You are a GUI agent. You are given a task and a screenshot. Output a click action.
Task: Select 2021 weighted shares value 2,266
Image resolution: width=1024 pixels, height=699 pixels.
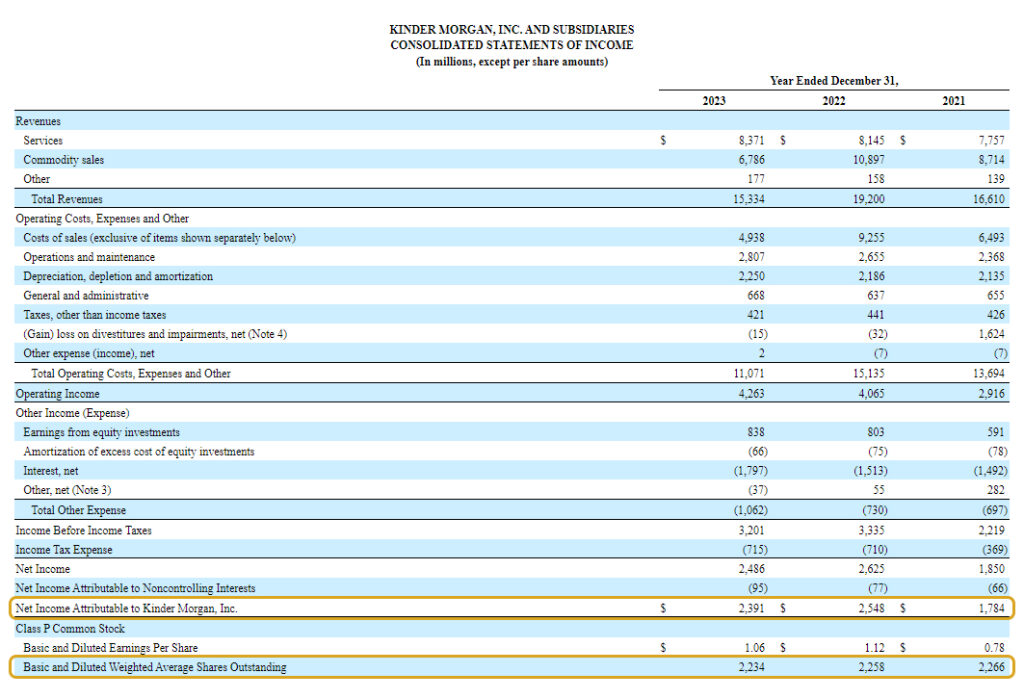pos(991,668)
